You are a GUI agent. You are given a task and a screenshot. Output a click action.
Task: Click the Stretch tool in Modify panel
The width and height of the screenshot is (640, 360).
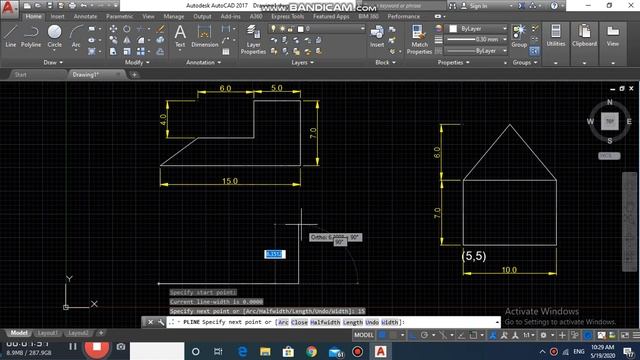(x=113, y=52)
